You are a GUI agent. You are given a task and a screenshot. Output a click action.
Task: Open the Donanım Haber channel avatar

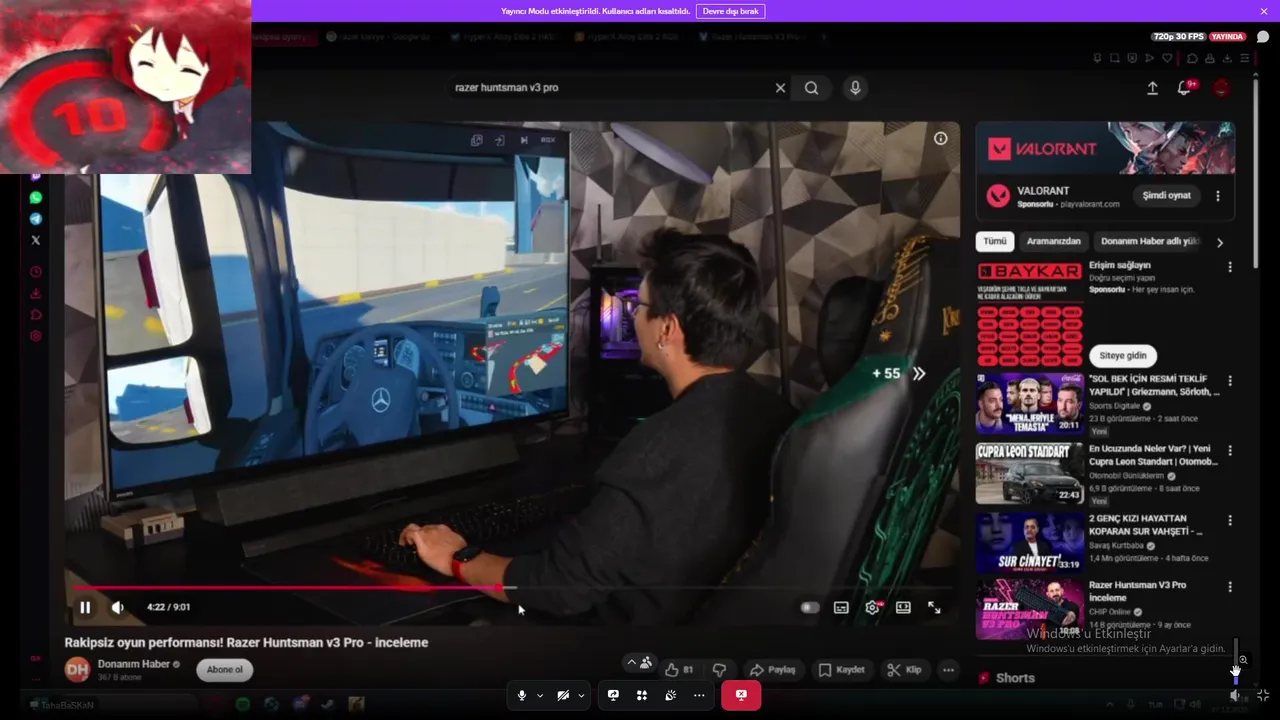coord(77,670)
